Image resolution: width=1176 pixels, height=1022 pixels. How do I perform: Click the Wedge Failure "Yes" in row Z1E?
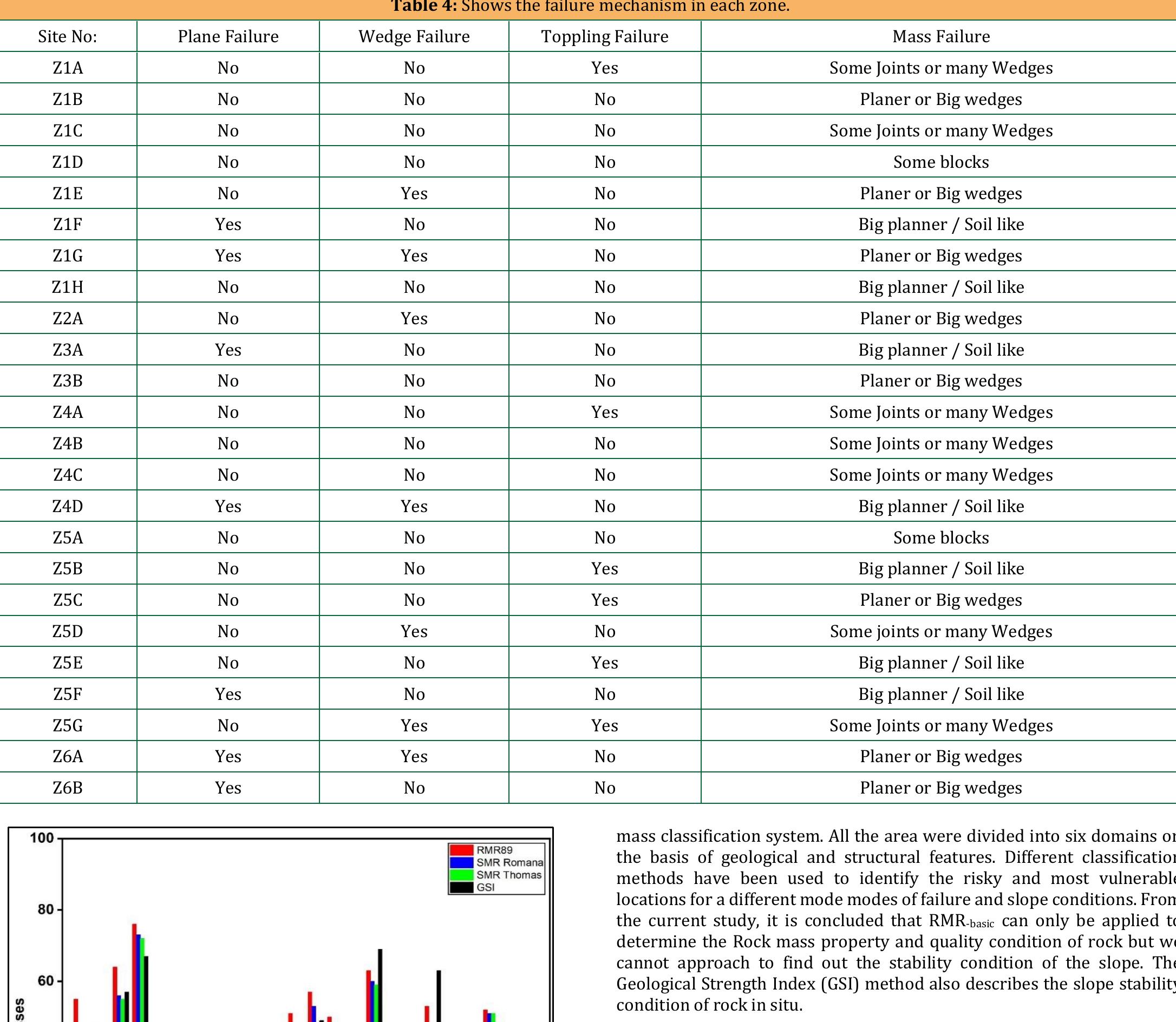click(414, 193)
